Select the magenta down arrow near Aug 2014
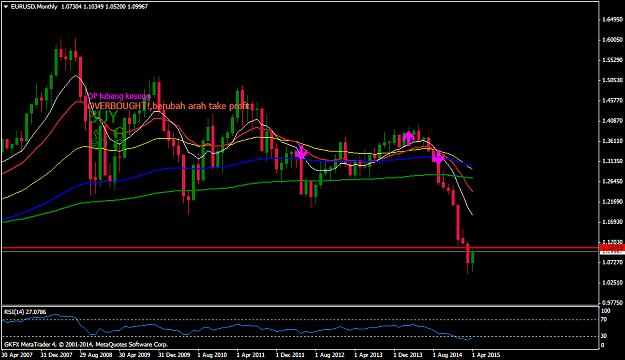The image size is (625, 360). [438, 157]
